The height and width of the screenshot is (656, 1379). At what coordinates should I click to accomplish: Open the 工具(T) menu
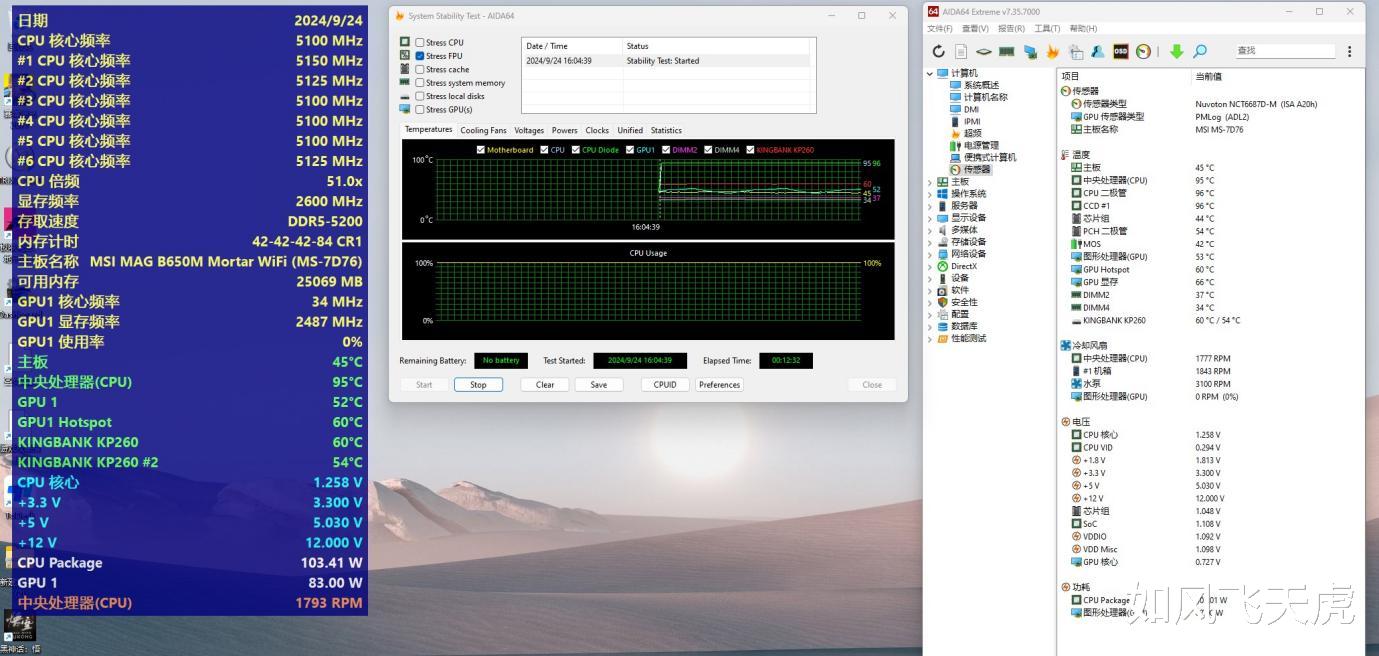point(1047,29)
